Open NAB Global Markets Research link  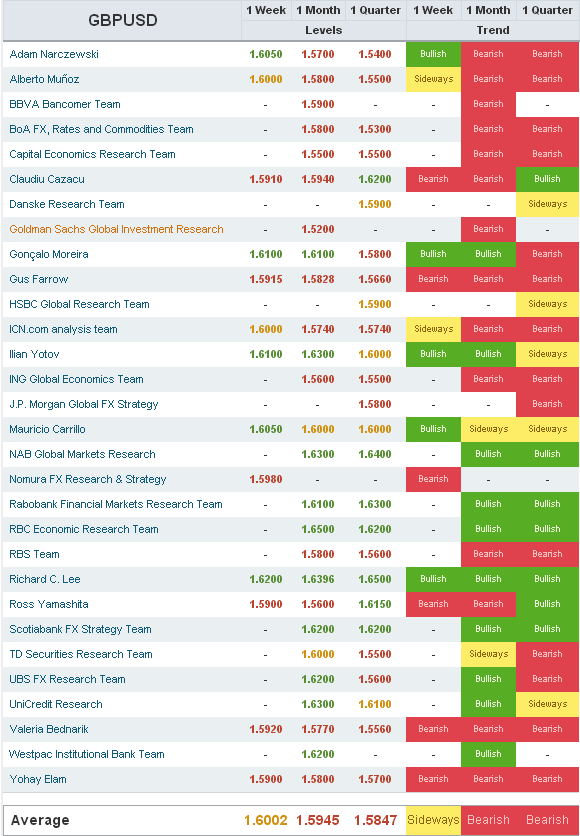click(x=83, y=455)
